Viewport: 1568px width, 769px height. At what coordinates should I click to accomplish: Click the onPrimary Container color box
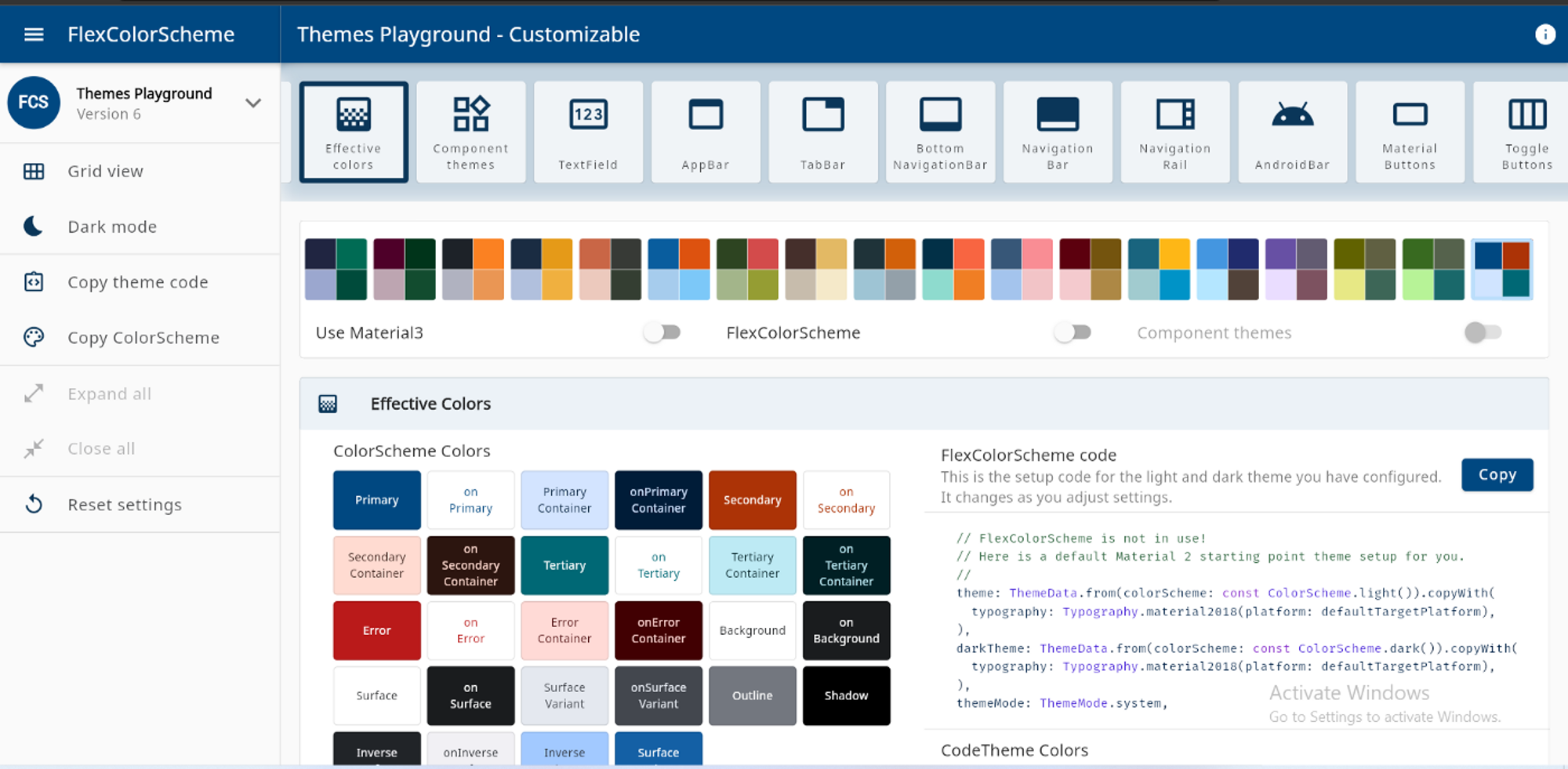[659, 500]
